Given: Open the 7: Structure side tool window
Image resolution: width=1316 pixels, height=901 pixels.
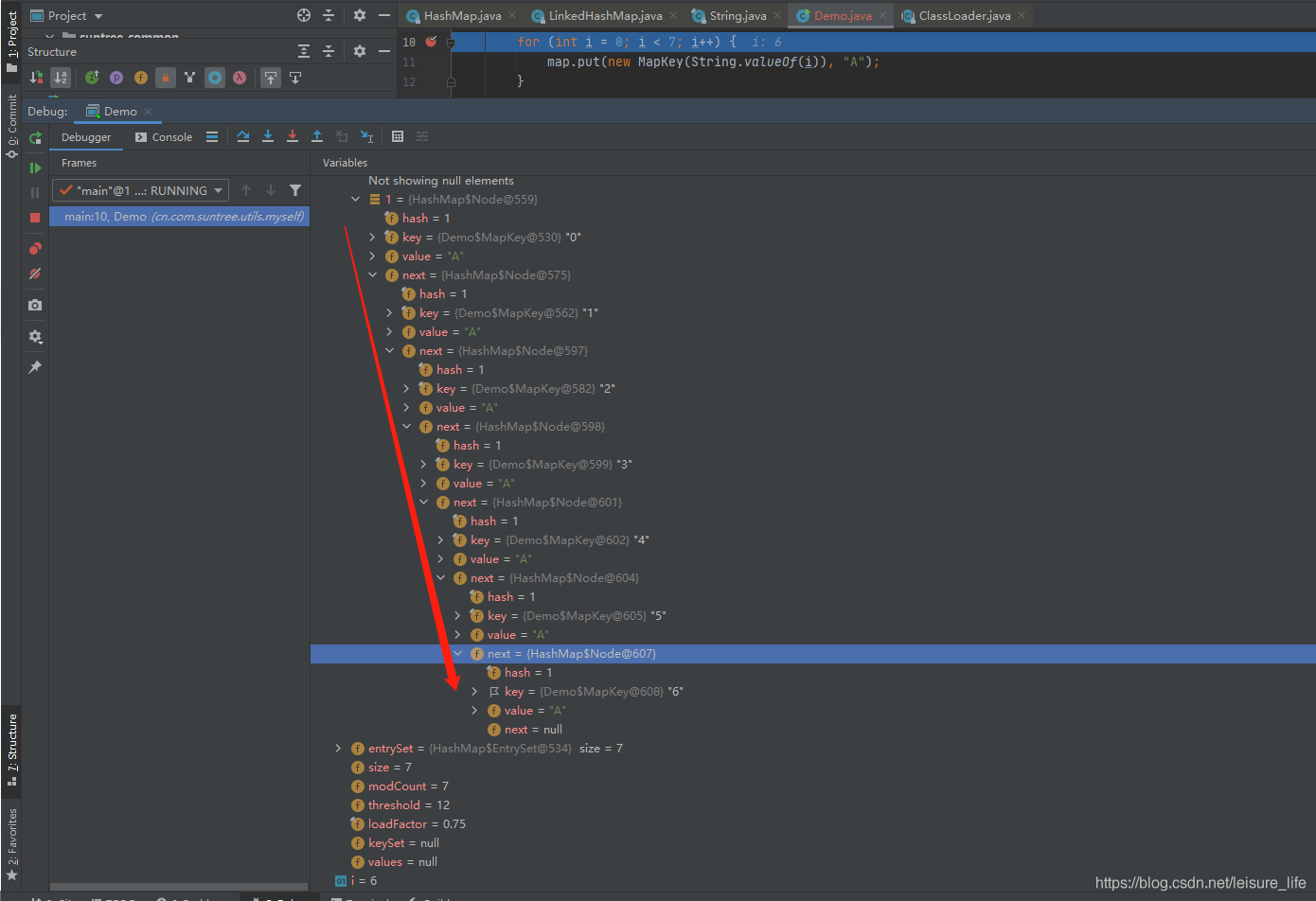Looking at the screenshot, I should point(11,750).
